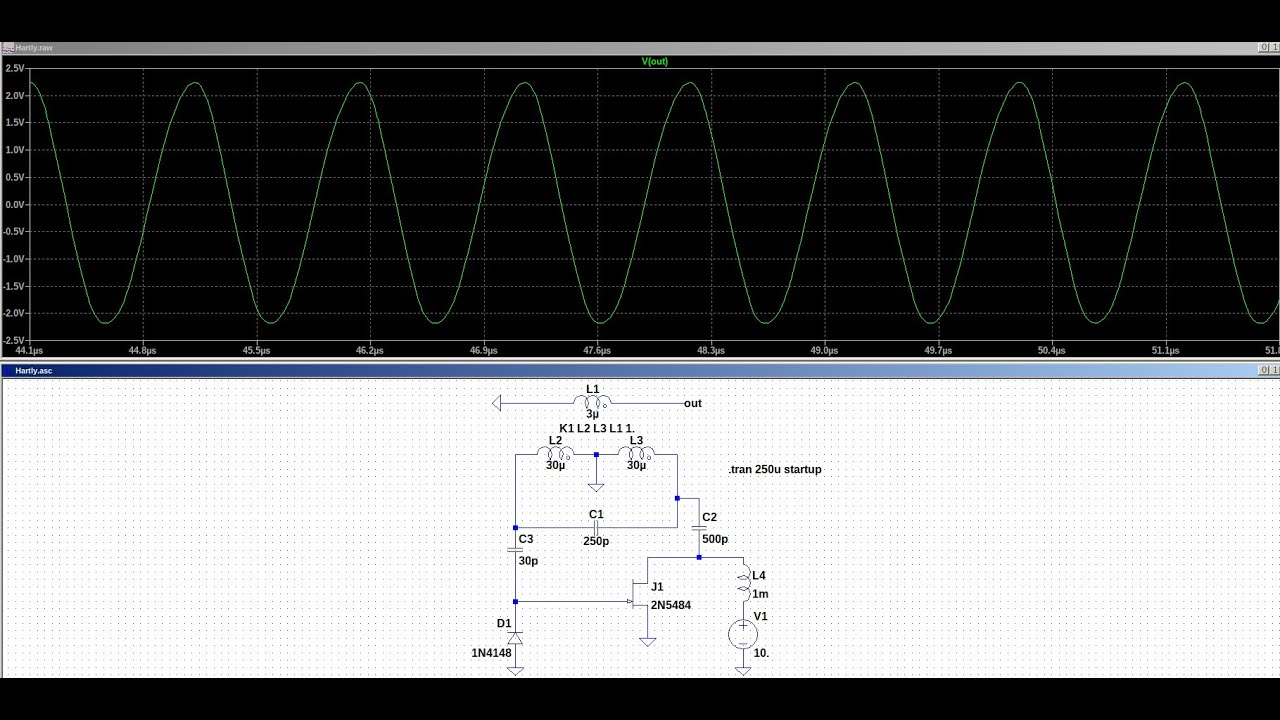The image size is (1280, 720).
Task: Click the D1 diode symbol
Action: 515,637
